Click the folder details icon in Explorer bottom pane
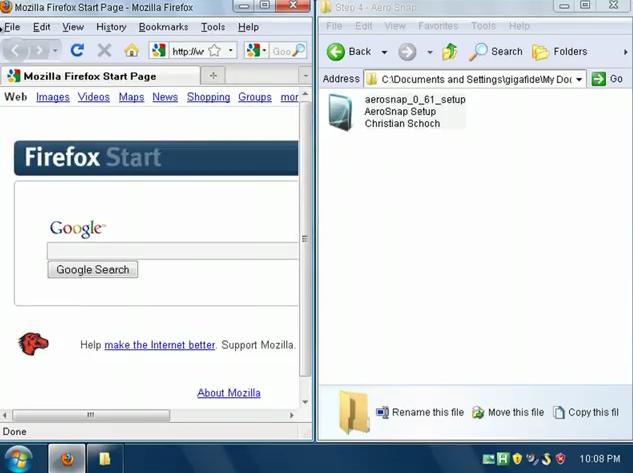Image resolution: width=633 pixels, height=473 pixels. tap(354, 412)
